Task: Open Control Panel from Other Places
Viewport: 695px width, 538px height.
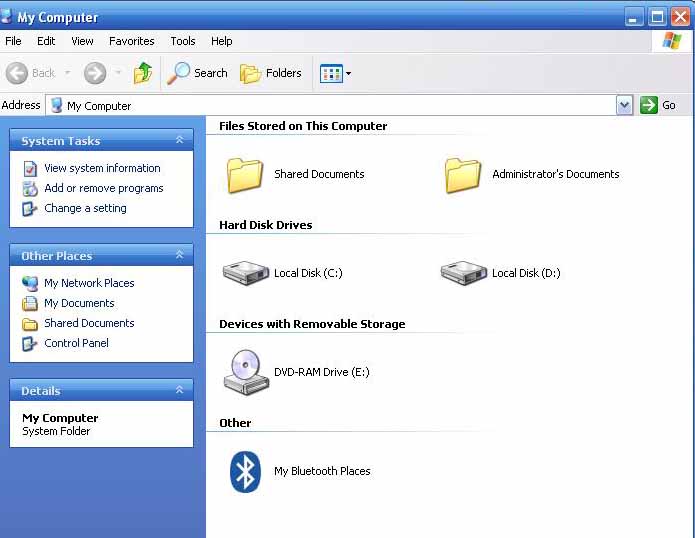Action: [x=76, y=343]
